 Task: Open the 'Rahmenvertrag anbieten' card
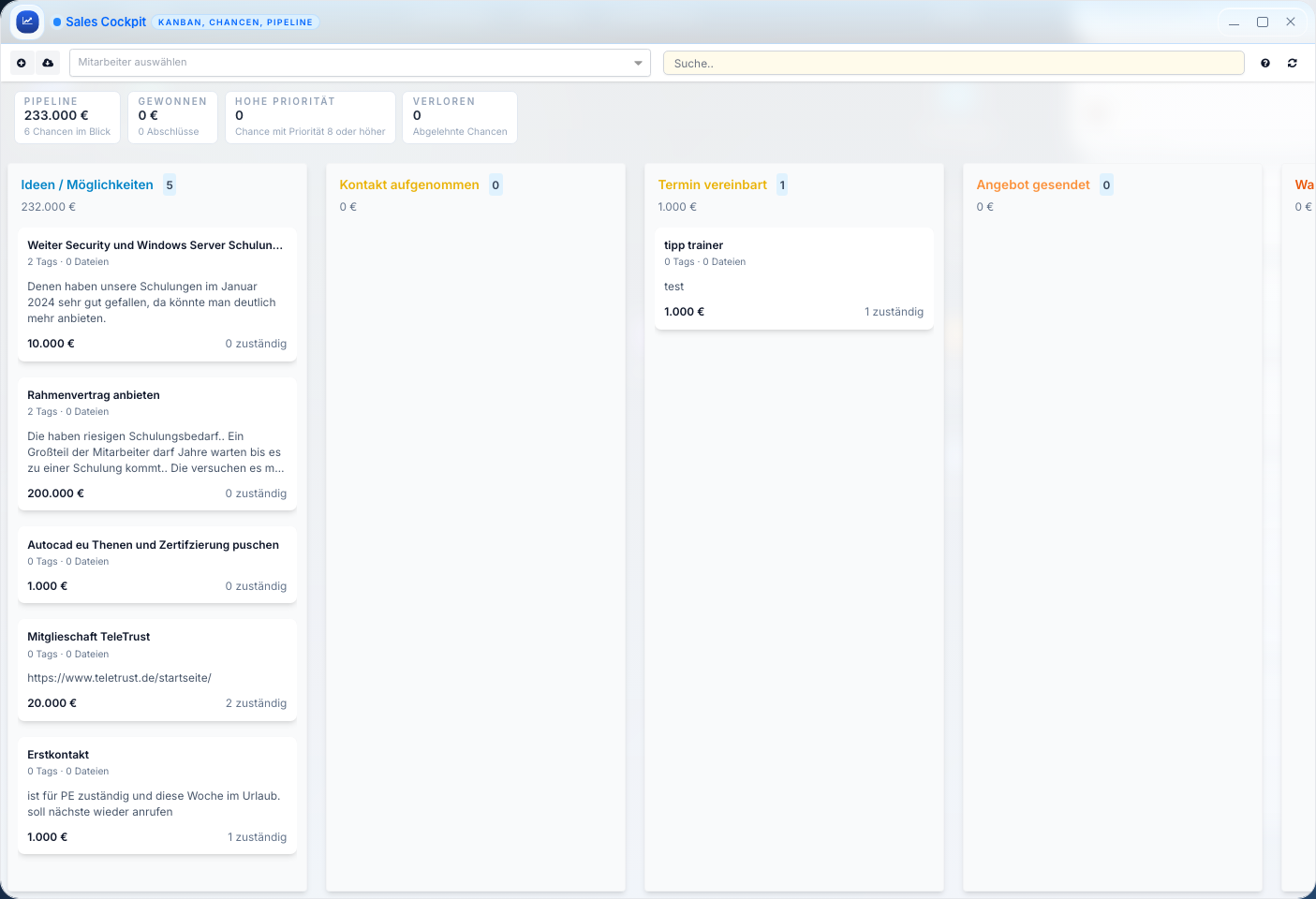157,444
